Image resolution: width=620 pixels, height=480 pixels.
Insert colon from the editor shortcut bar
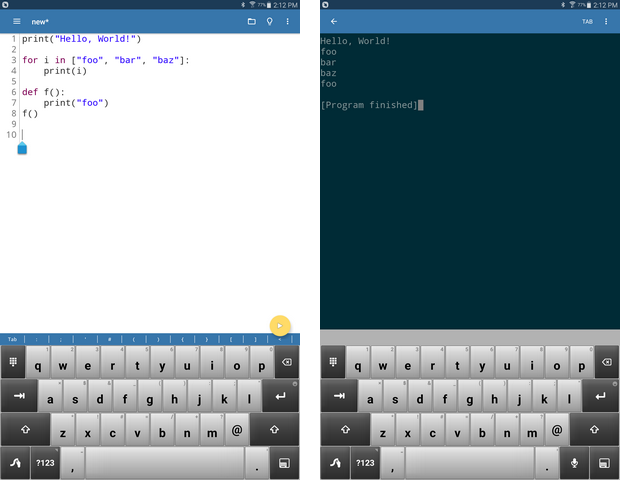tap(36, 339)
